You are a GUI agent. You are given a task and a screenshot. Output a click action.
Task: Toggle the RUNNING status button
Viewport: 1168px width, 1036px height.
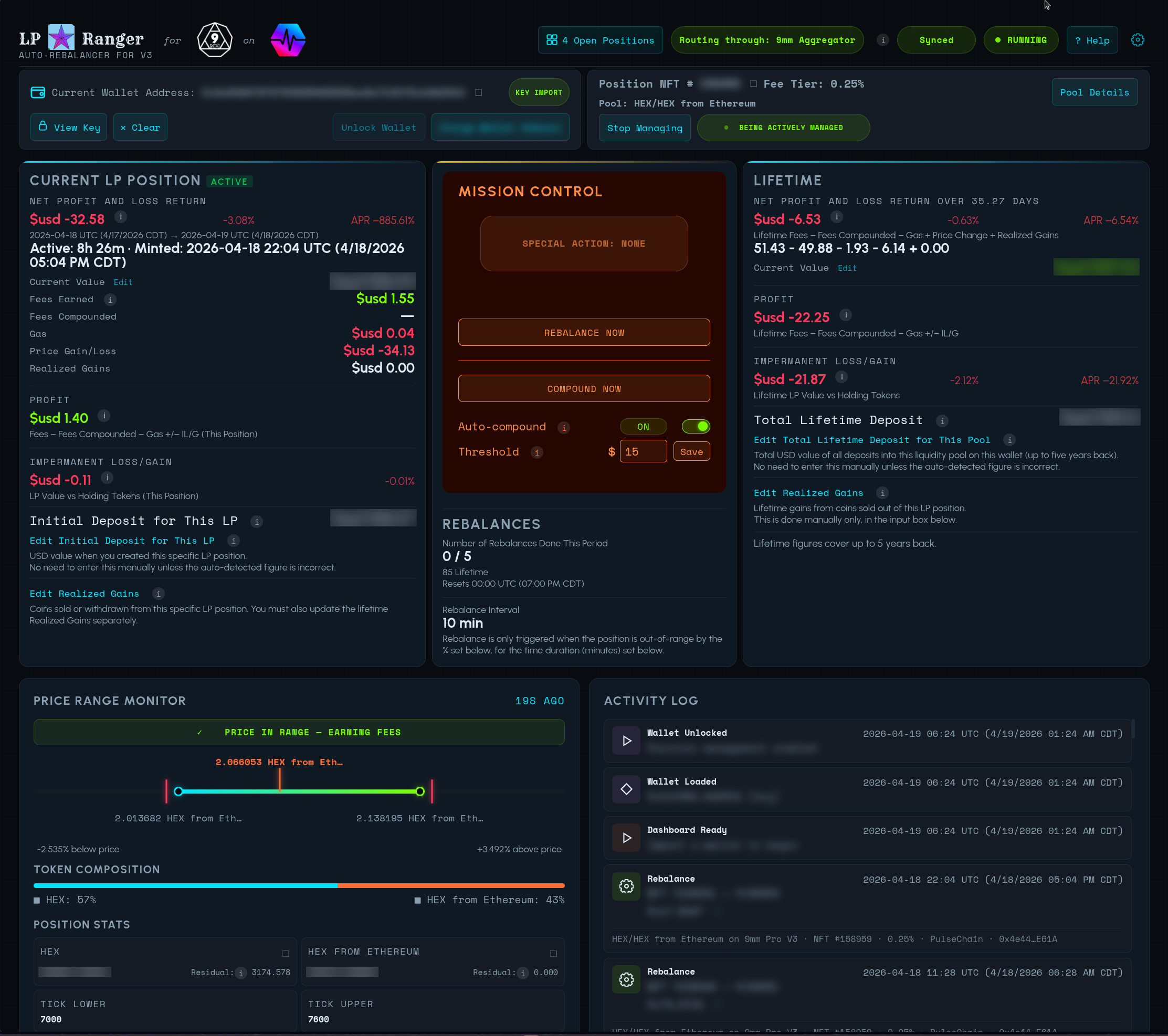tap(1020, 40)
